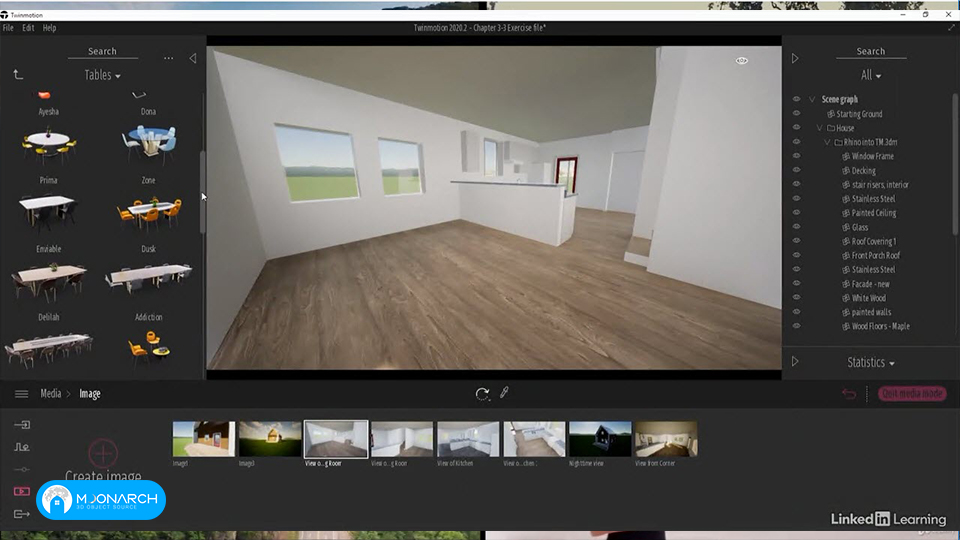The width and height of the screenshot is (960, 540).
Task: Hide the Wood Floors - Maple object
Action: coord(797,326)
